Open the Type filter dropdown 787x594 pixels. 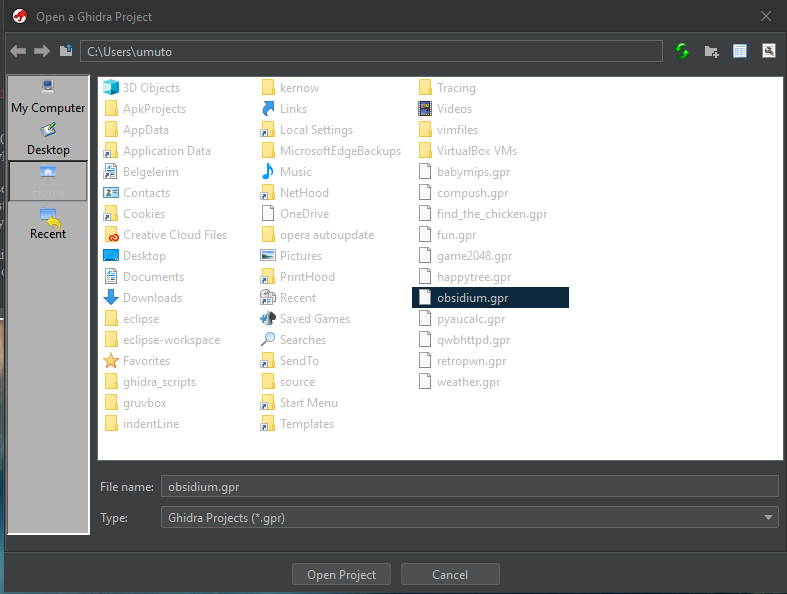coord(768,517)
